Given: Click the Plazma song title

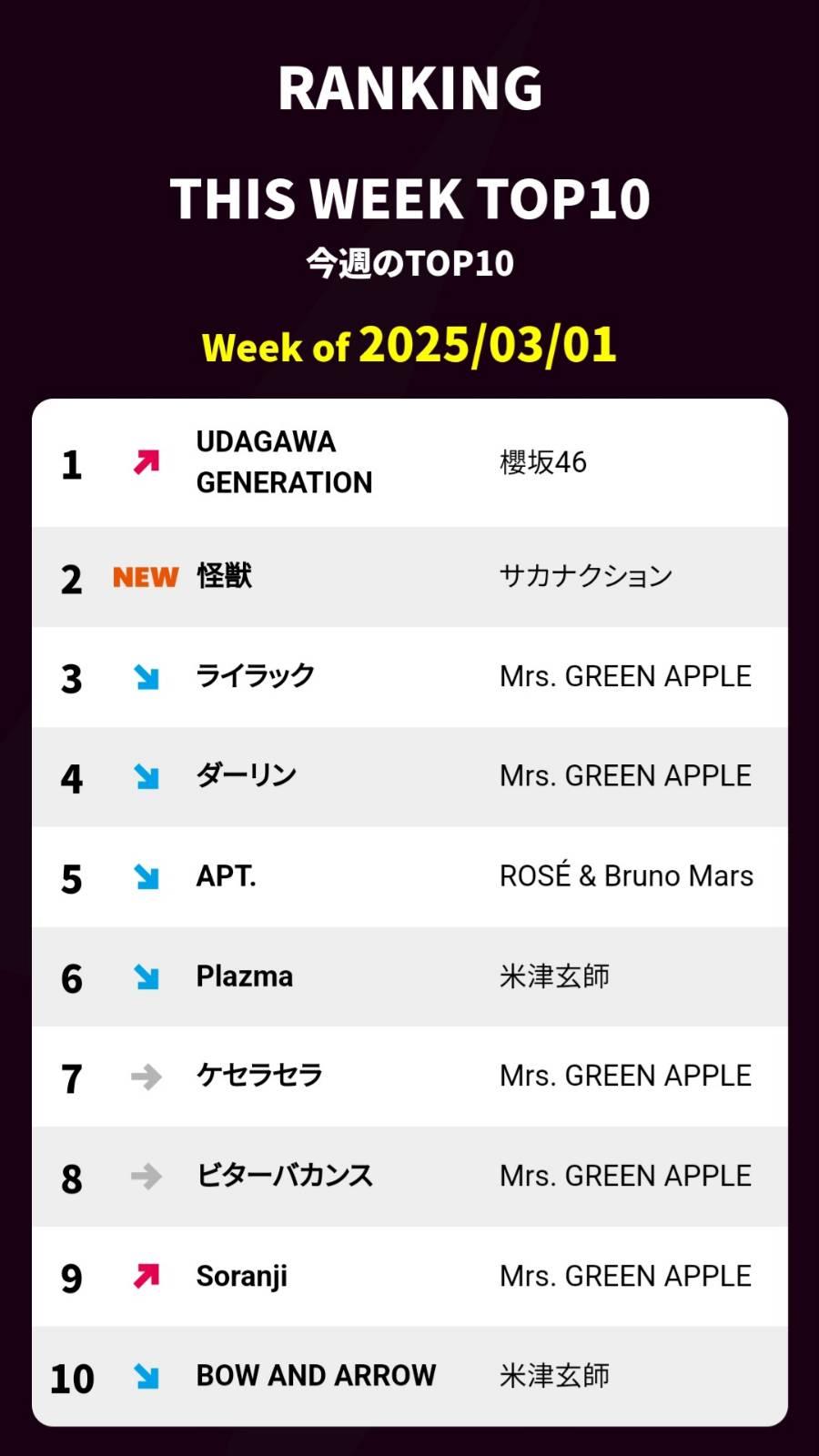Looking at the screenshot, I should [x=245, y=976].
